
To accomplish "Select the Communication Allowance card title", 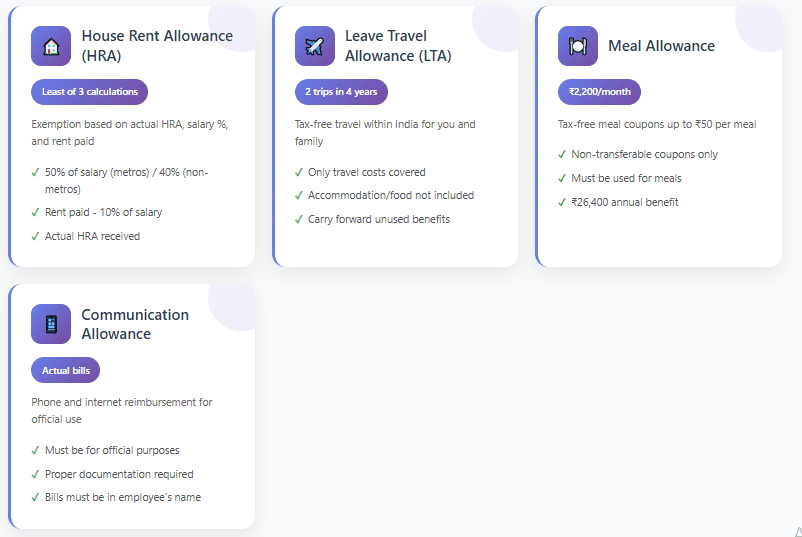I will 135,324.
